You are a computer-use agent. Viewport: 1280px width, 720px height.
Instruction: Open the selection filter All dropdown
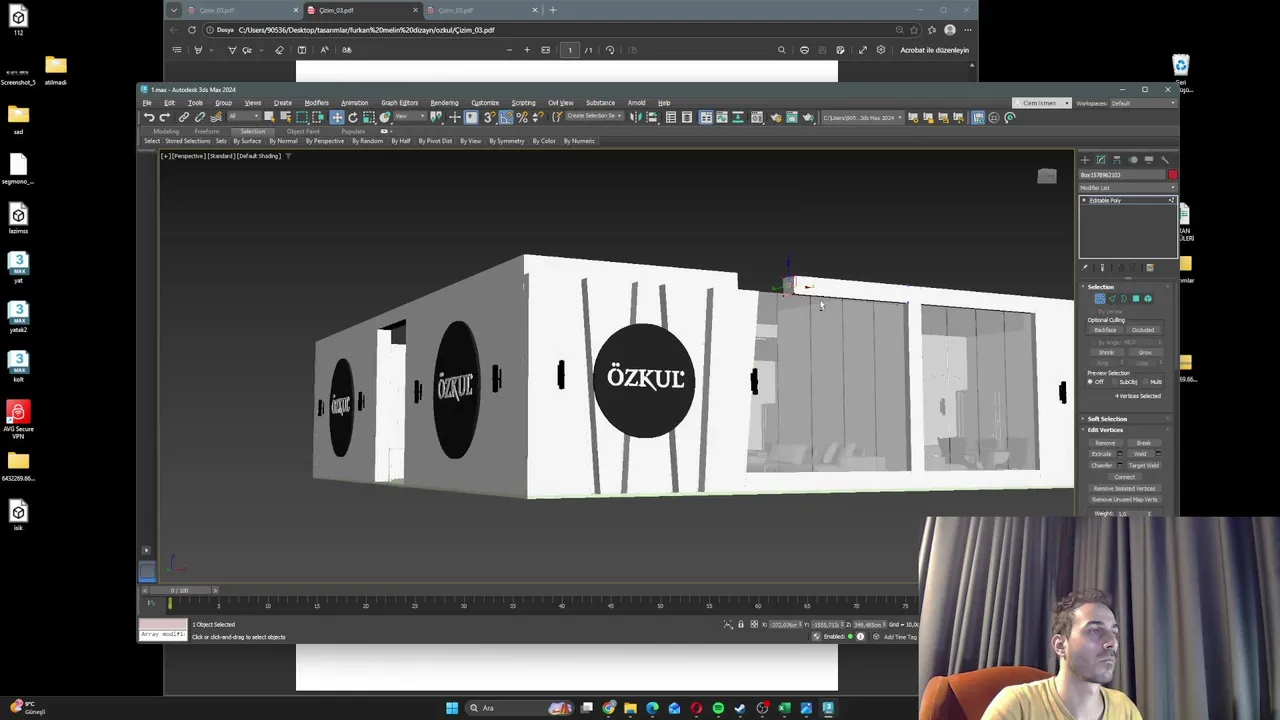click(x=245, y=117)
